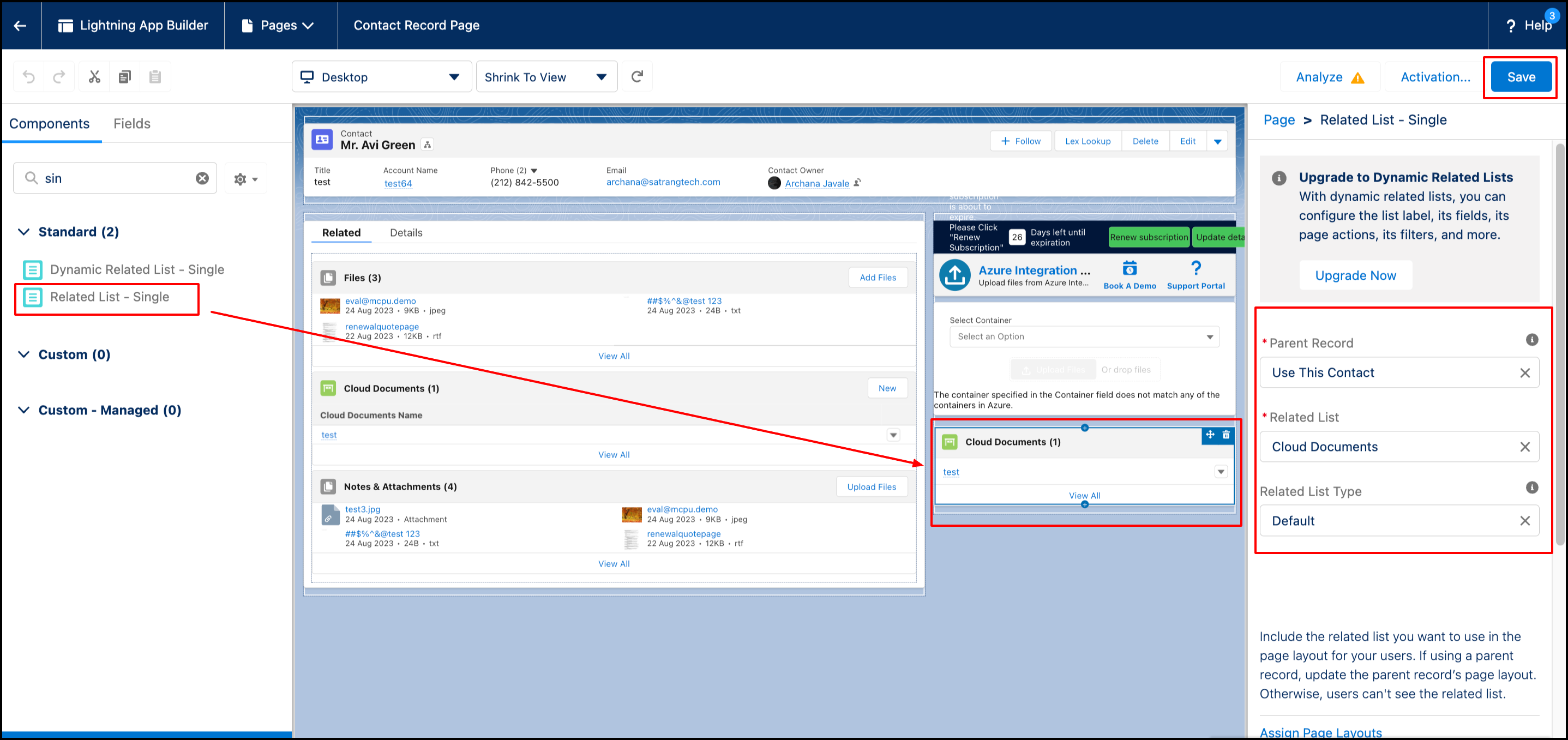The height and width of the screenshot is (740, 1568).
Task: Click the cut scissors icon
Action: coord(94,77)
